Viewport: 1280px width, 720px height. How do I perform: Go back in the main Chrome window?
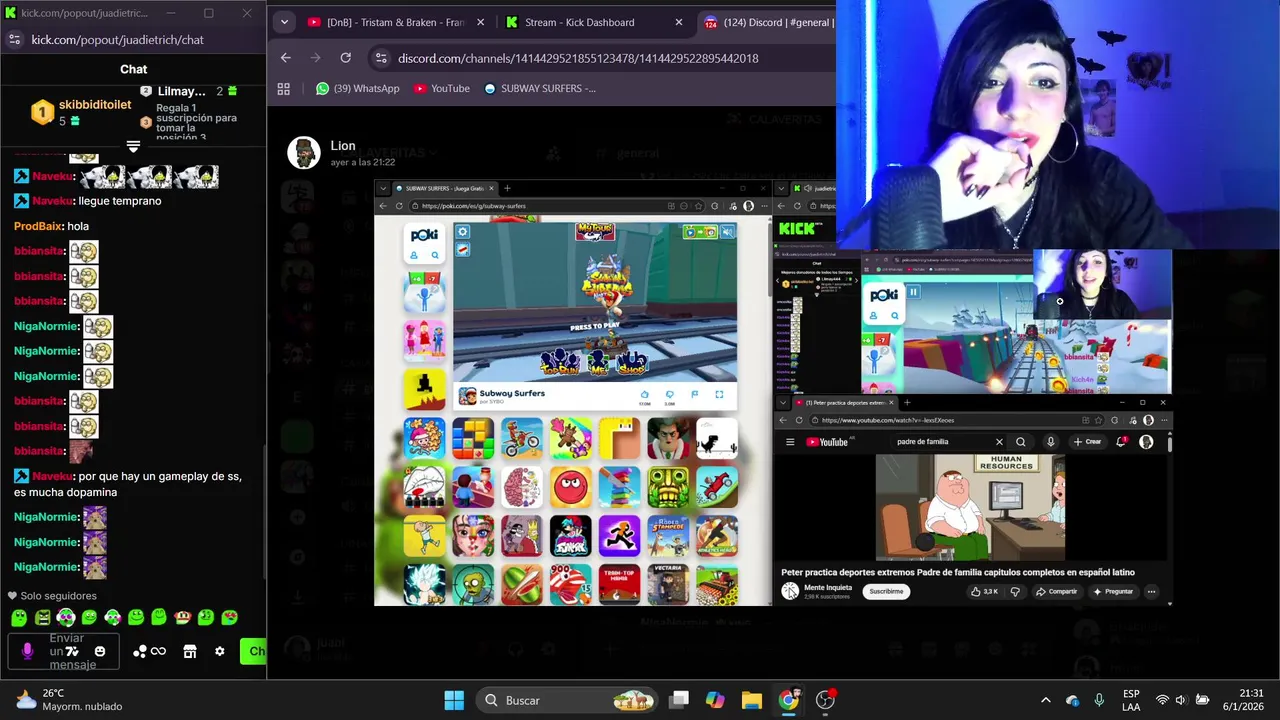(286, 58)
